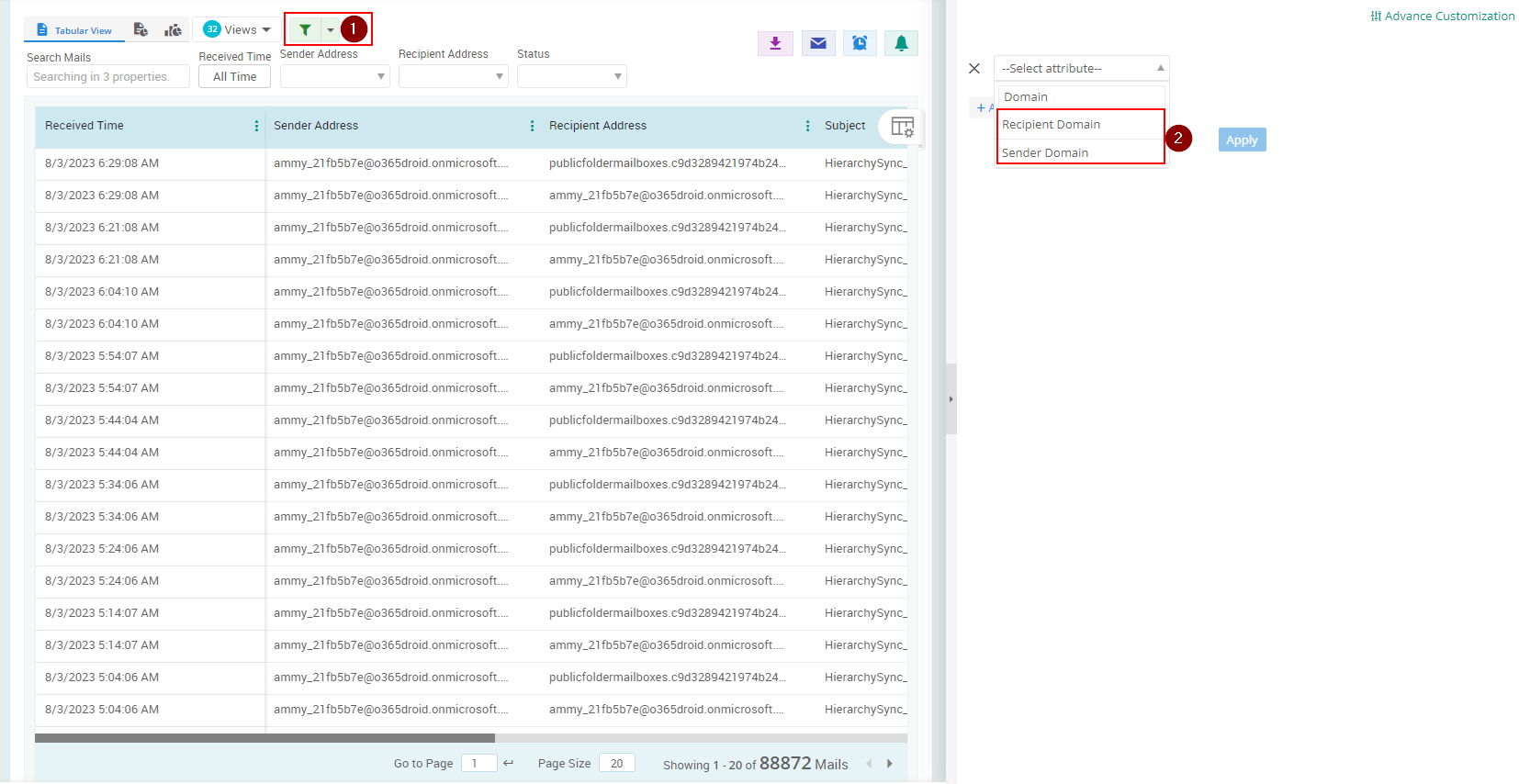Click the email report envelope icon
This screenshot has width=1519, height=784.
point(818,43)
